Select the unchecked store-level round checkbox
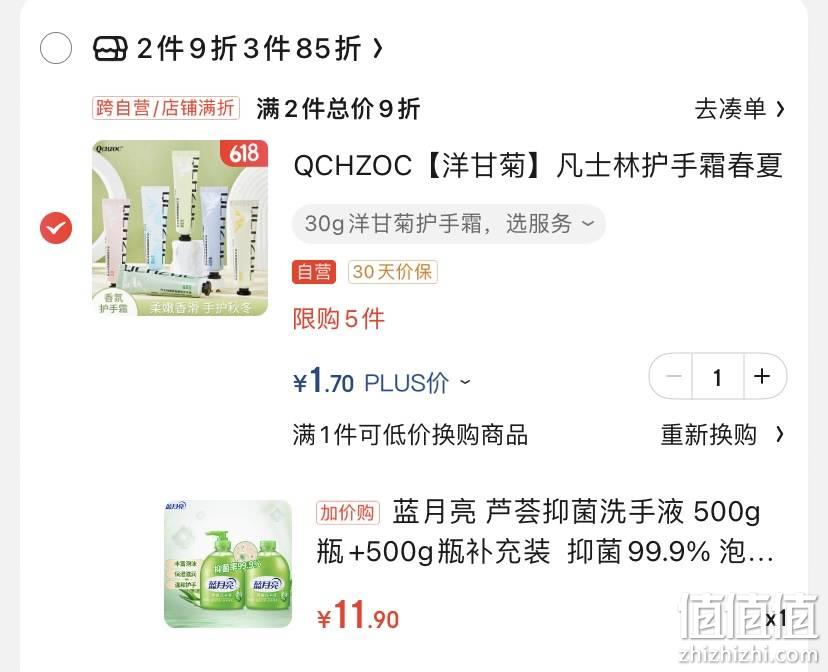 pyautogui.click(x=56, y=48)
